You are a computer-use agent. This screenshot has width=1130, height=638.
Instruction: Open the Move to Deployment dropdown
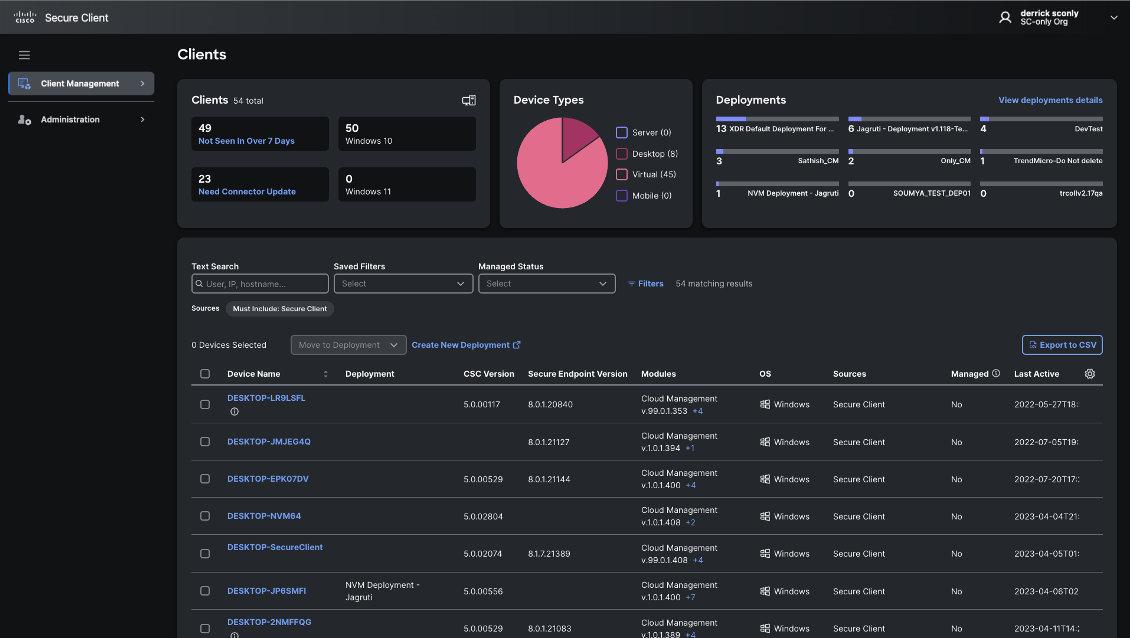pyautogui.click(x=348, y=345)
